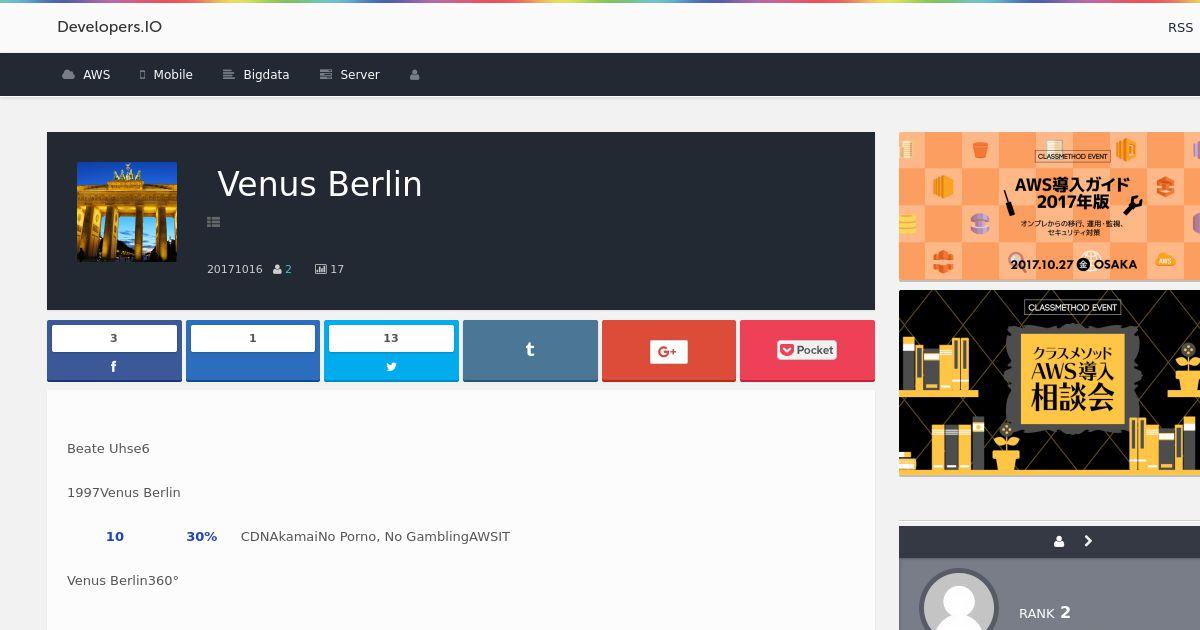The image size is (1200, 630).
Task: Click the bar chart views icon
Action: coord(320,270)
